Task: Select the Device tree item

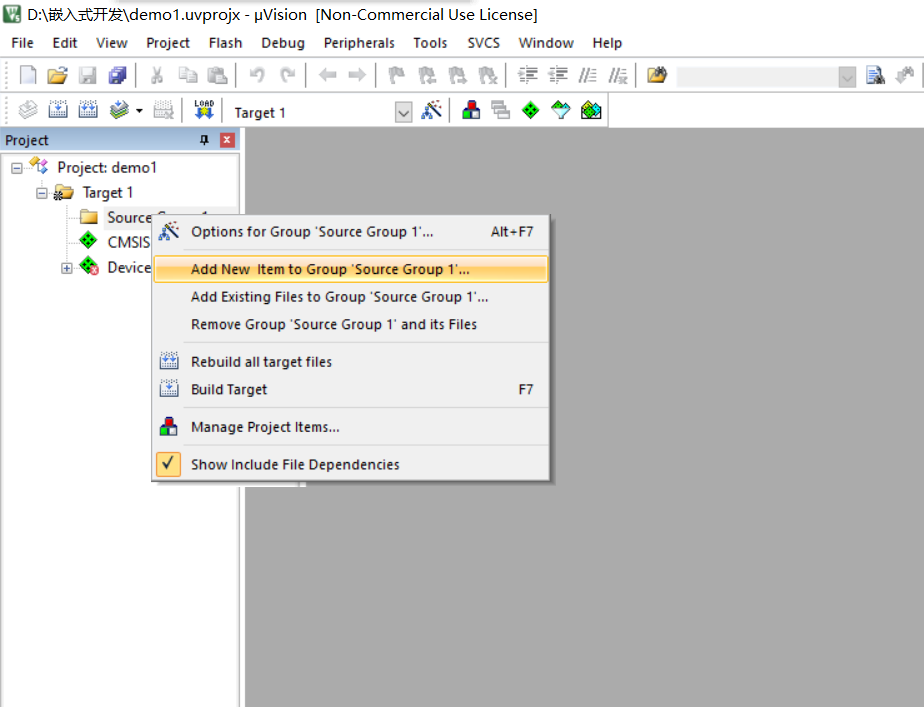Action: 115,267
